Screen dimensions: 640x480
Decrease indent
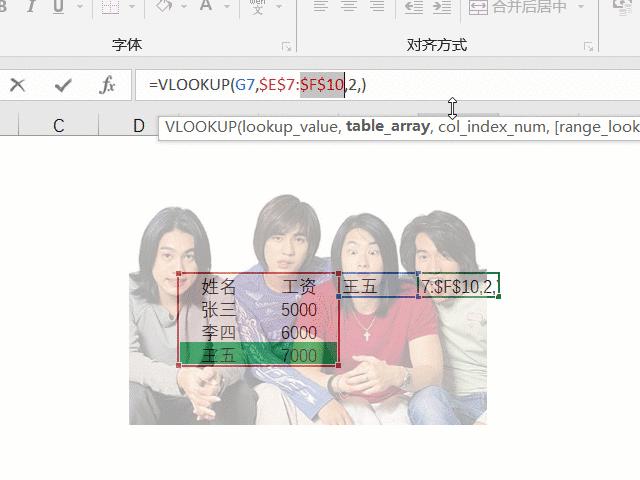413,6
